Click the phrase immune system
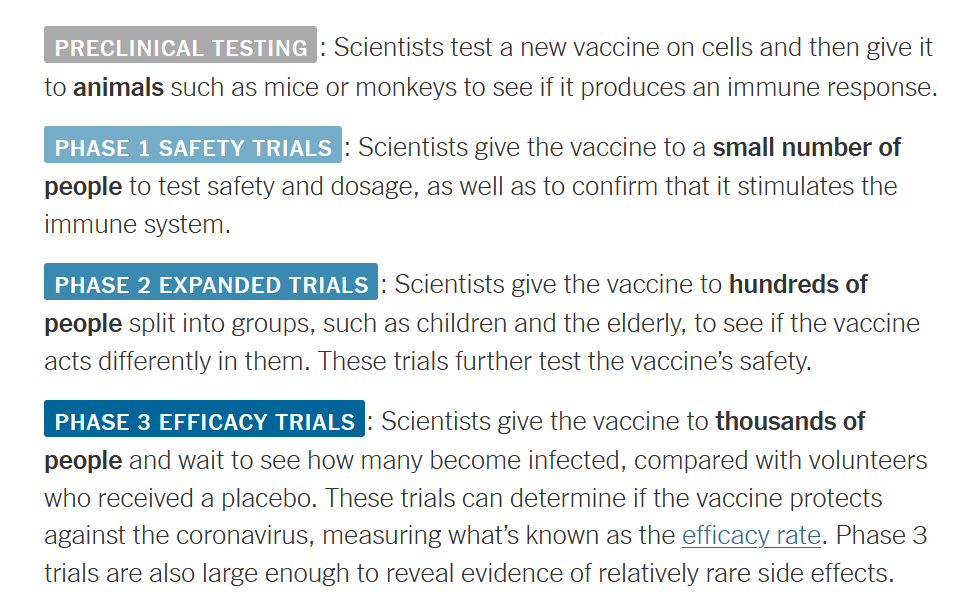961x595 pixels. coord(137,224)
